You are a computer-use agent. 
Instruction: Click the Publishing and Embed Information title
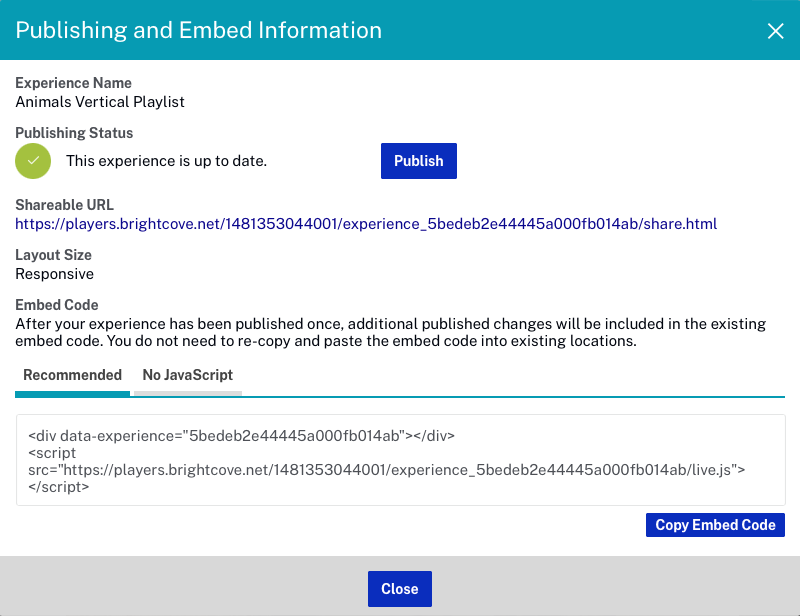(198, 30)
